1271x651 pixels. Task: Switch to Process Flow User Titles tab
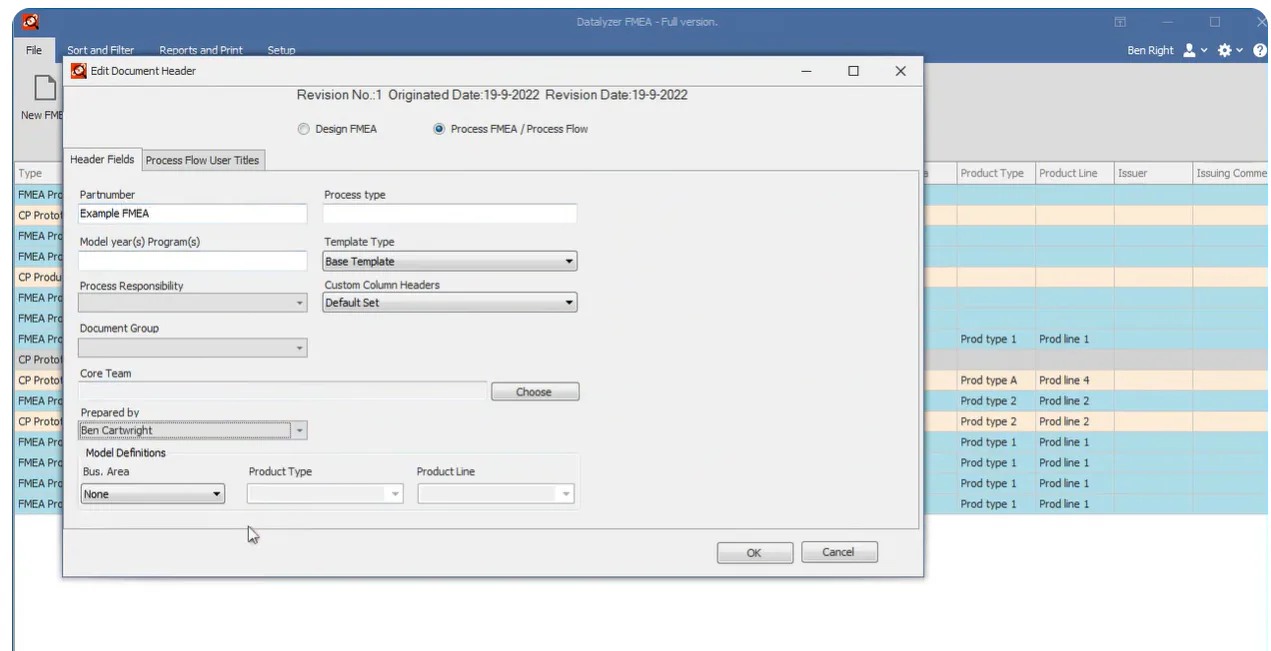(202, 160)
